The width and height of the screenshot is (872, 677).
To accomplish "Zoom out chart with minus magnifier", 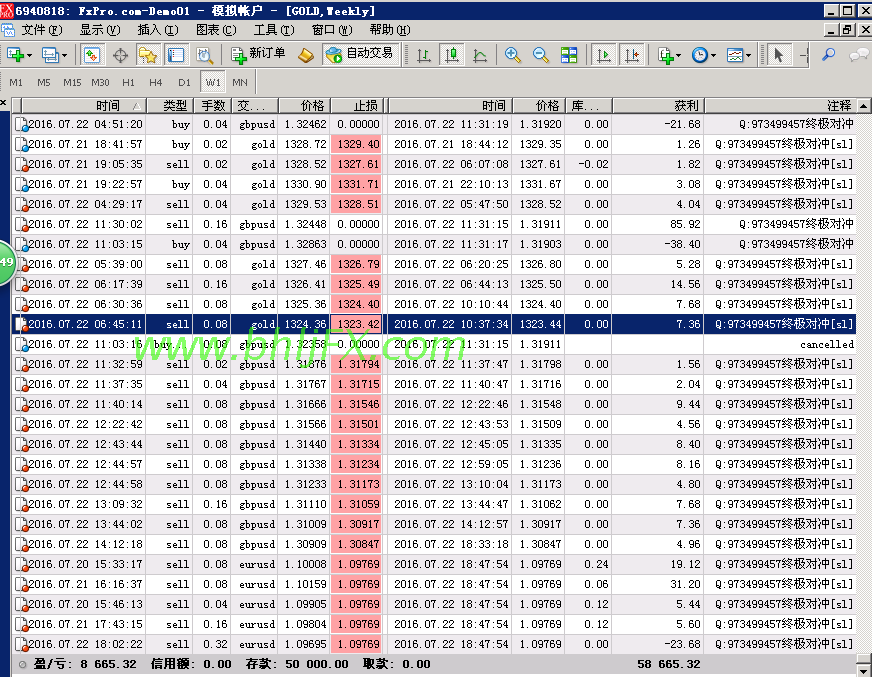I will click(541, 55).
